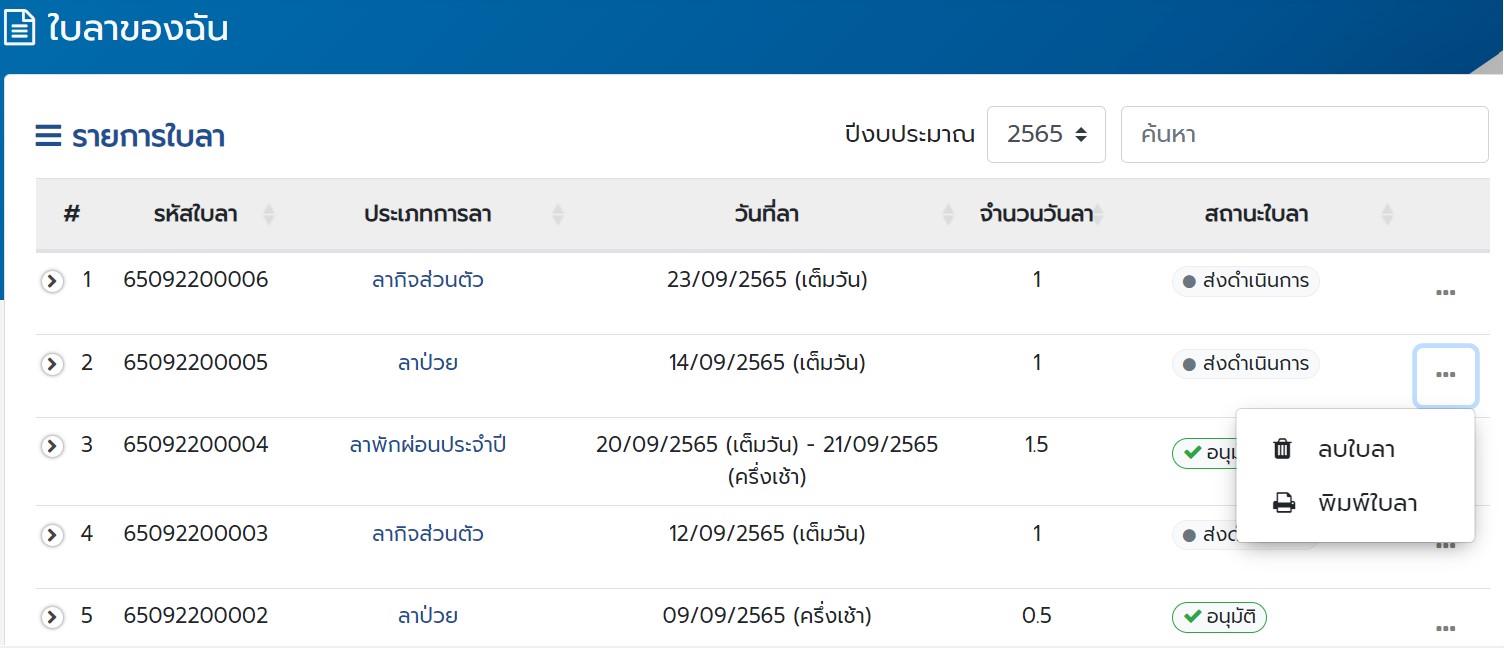The height and width of the screenshot is (648, 1504).
Task: Click the ลาป่วย link in row 2
Action: (x=428, y=363)
